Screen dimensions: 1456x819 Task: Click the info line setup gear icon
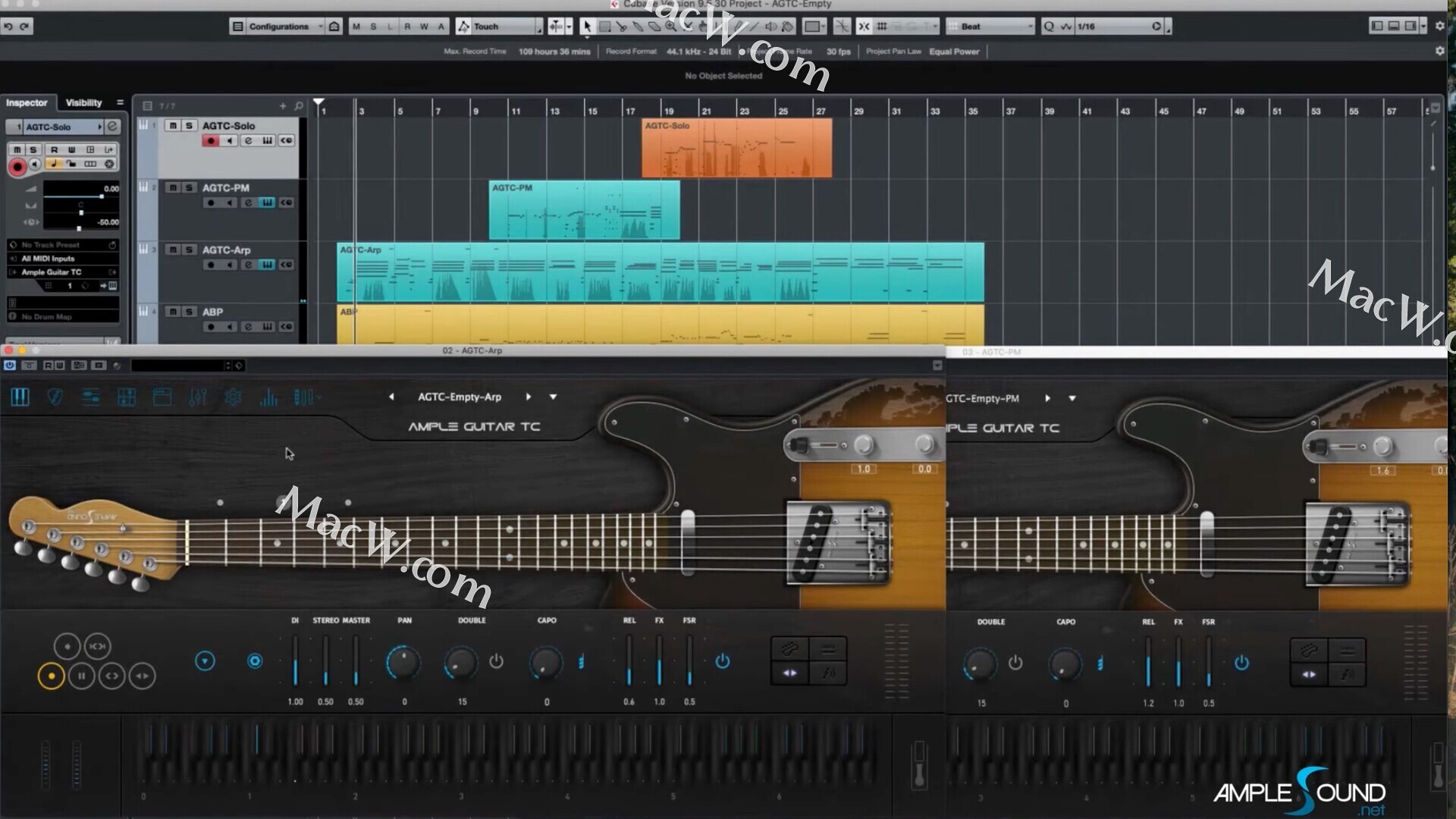click(x=1440, y=51)
